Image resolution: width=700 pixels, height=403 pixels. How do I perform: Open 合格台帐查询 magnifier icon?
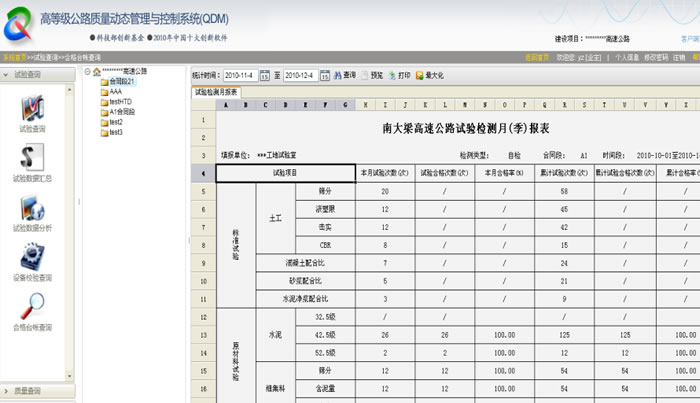(x=32, y=308)
